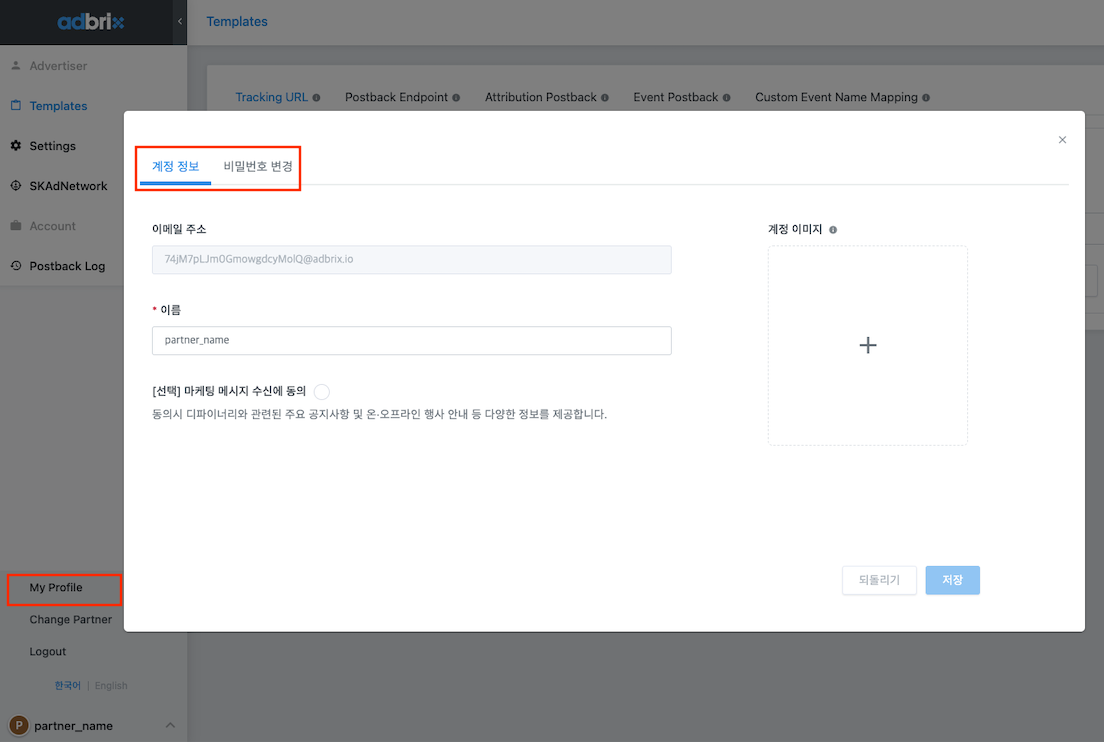Switch to the 비밀번호 변경 tab
This screenshot has width=1104, height=742.
click(x=258, y=166)
